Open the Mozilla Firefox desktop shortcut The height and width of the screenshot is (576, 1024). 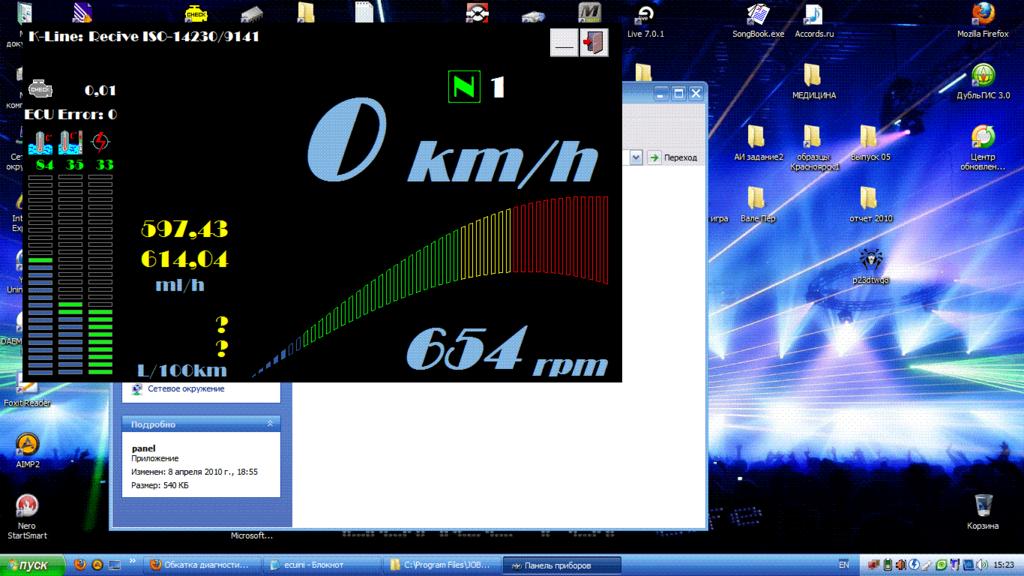point(982,14)
